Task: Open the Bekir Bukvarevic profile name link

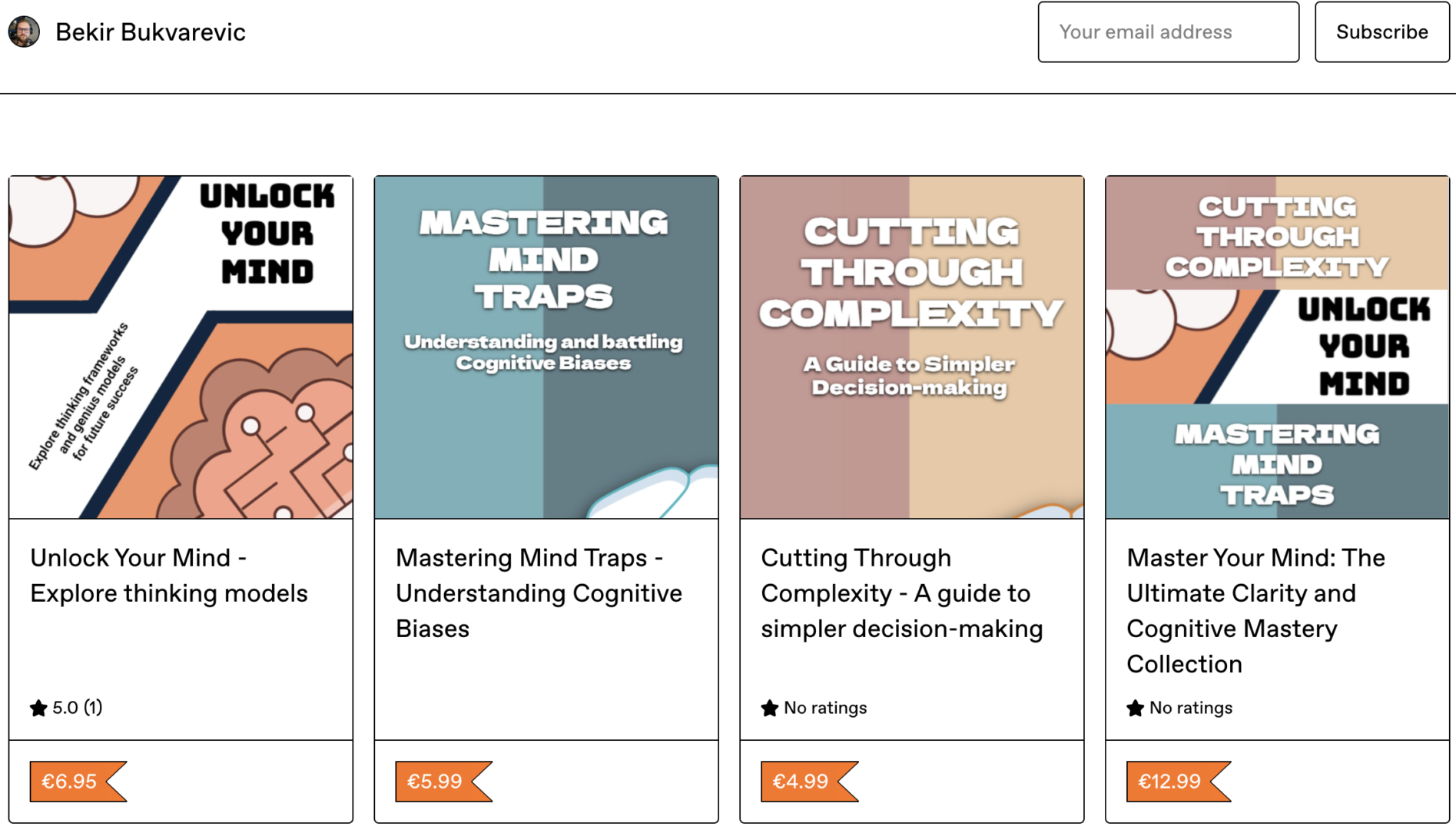Action: [x=151, y=32]
